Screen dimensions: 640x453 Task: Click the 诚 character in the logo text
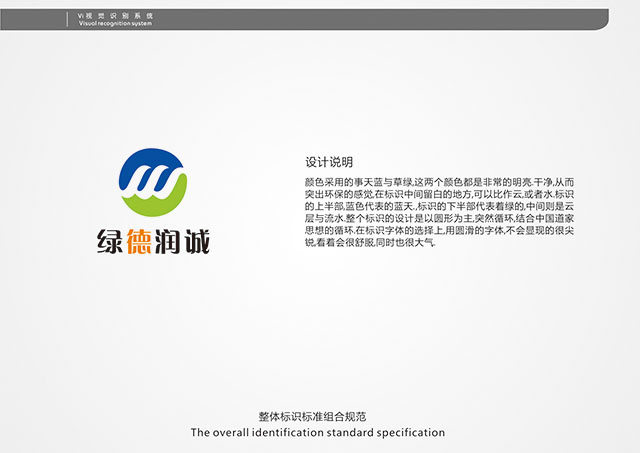196,241
